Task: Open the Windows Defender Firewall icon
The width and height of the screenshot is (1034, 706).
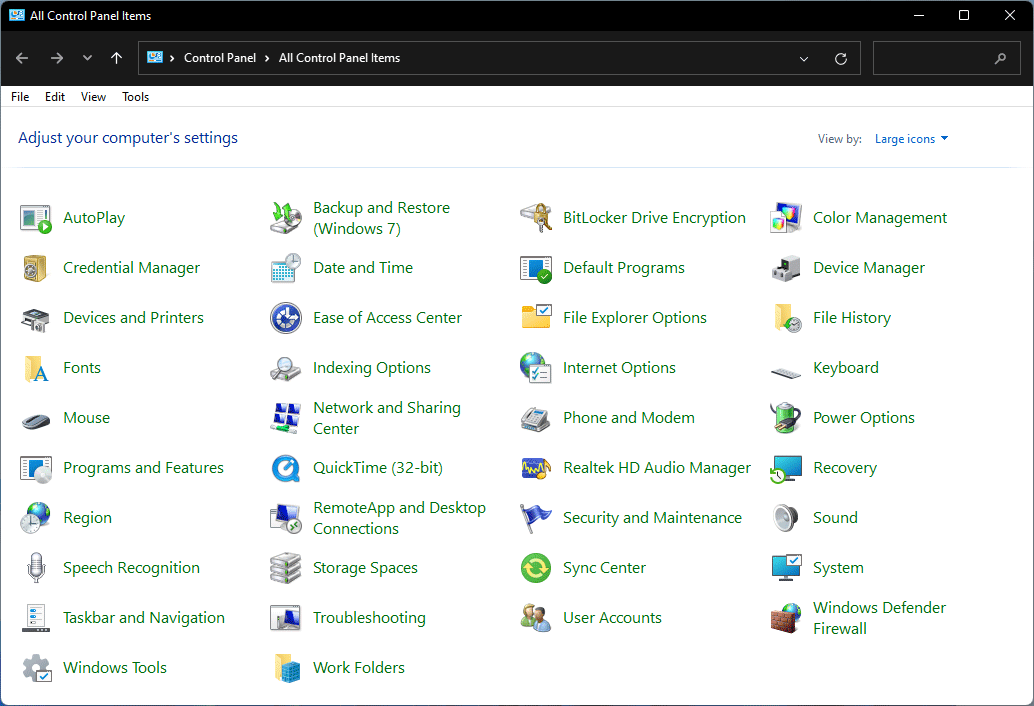Action: (x=785, y=618)
